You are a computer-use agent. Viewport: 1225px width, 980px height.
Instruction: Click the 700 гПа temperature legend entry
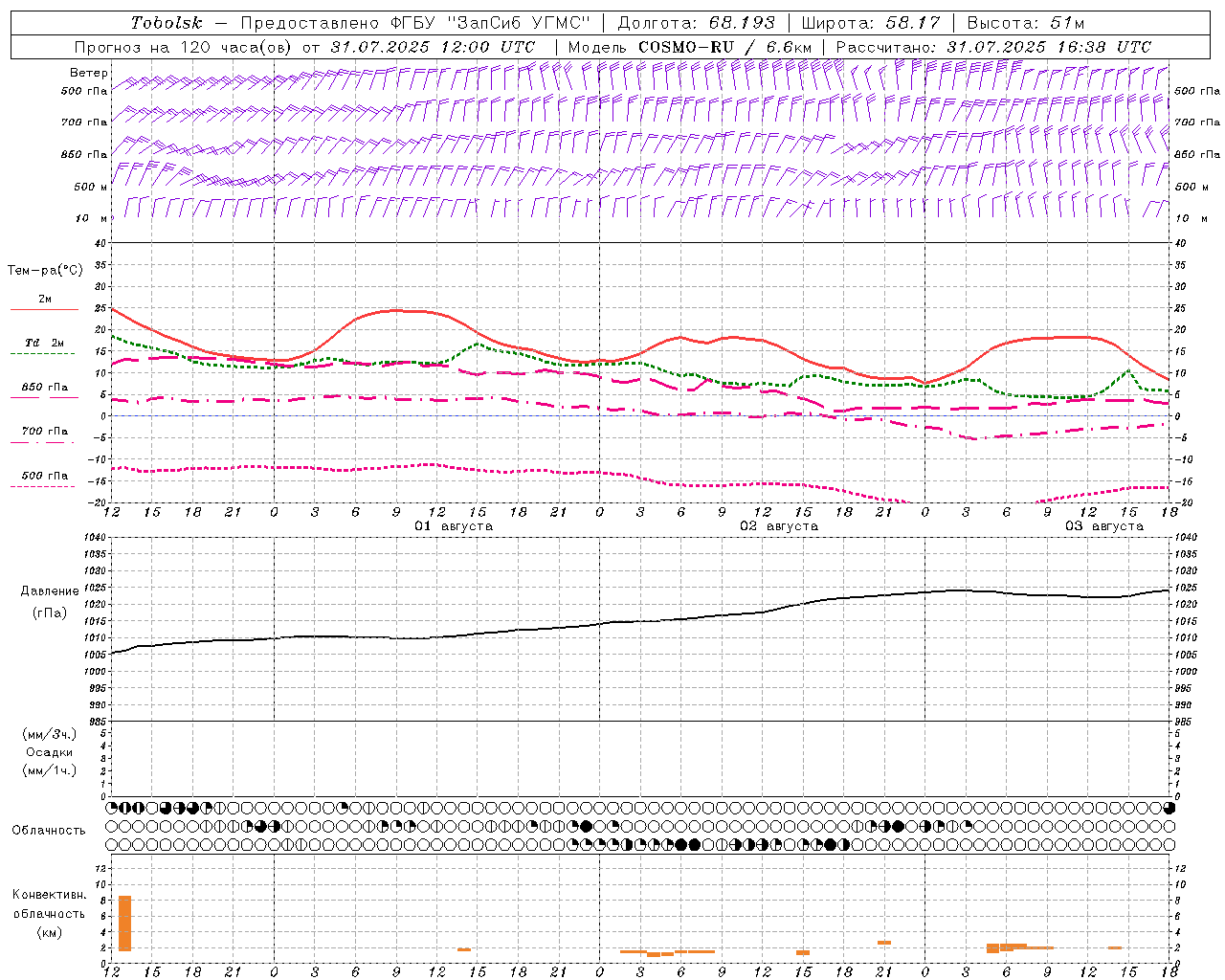pyautogui.click(x=44, y=431)
